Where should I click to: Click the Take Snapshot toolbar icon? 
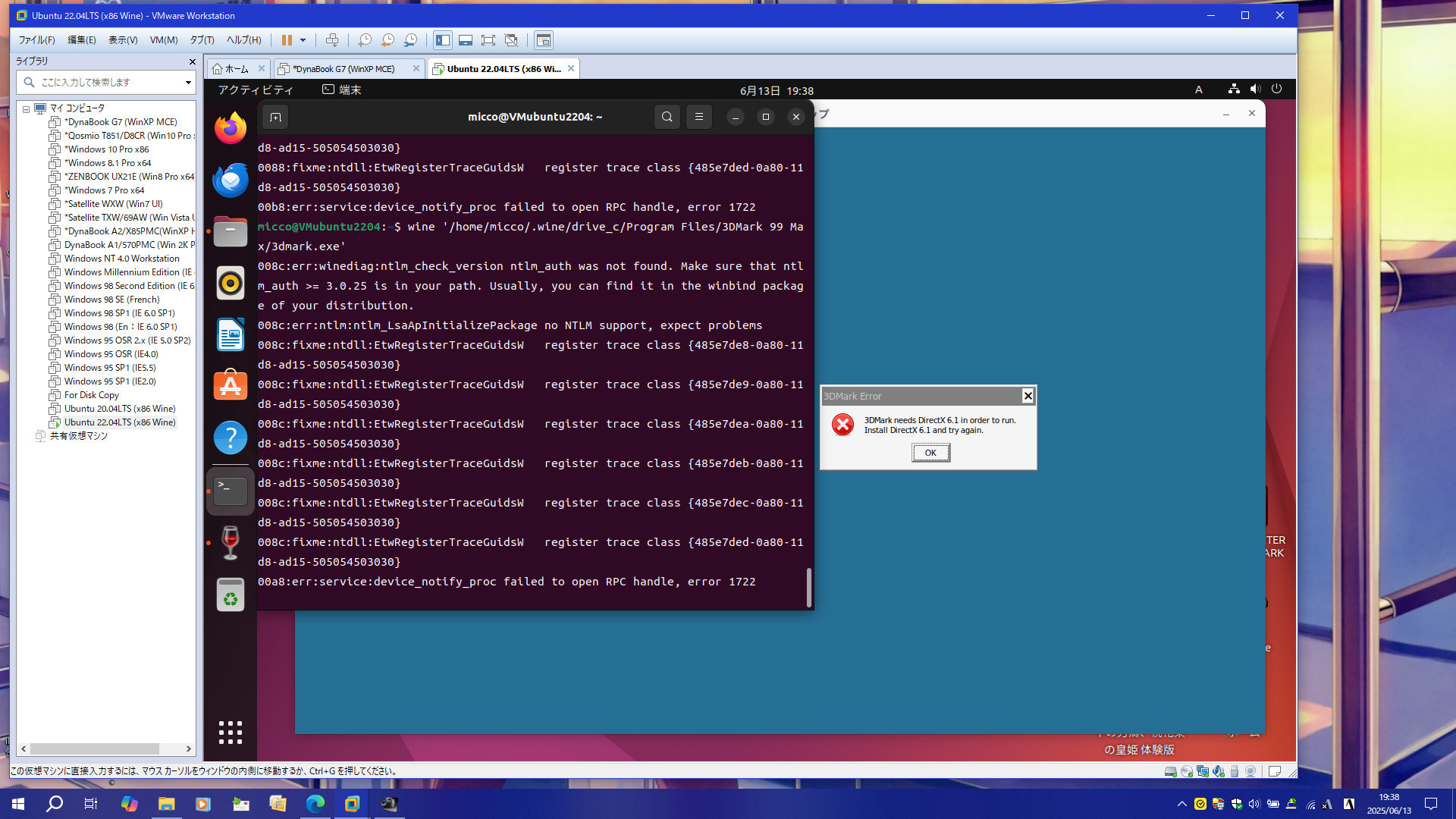point(365,40)
